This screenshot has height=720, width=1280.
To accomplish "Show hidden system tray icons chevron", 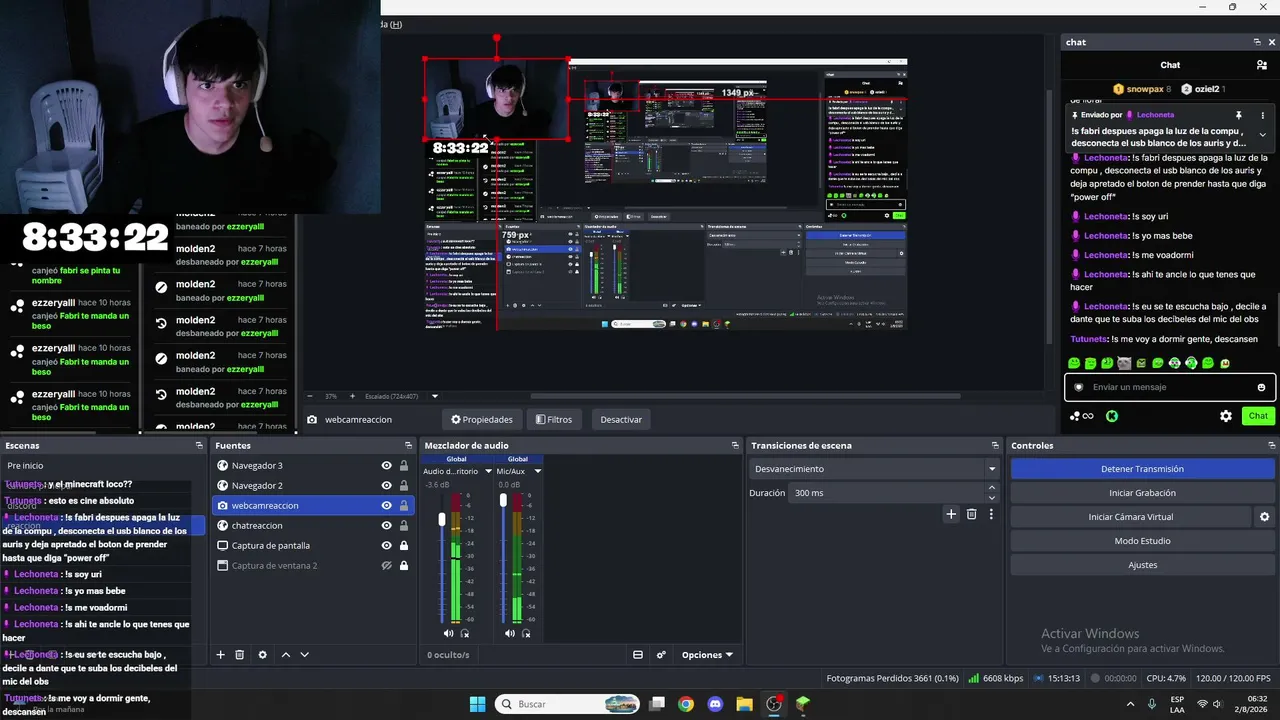I will (x=1130, y=704).
